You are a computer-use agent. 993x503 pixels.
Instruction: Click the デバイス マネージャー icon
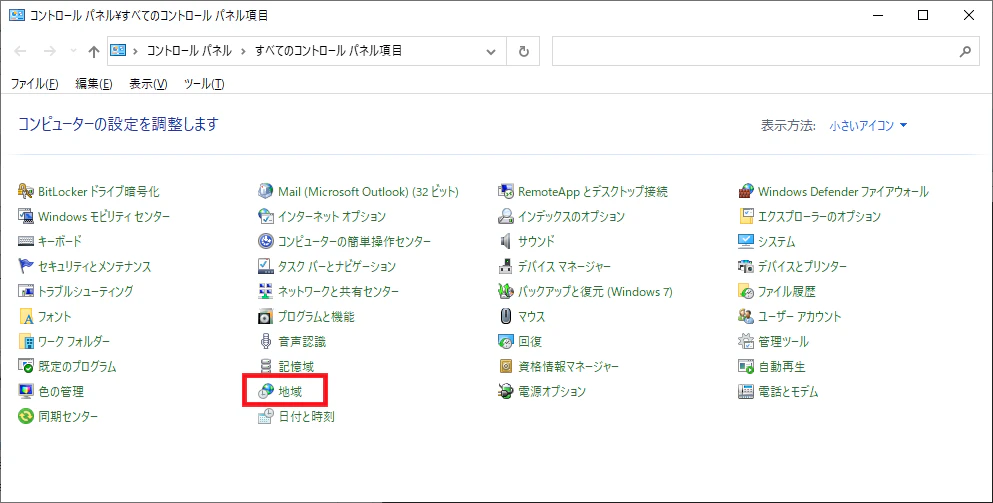505,266
